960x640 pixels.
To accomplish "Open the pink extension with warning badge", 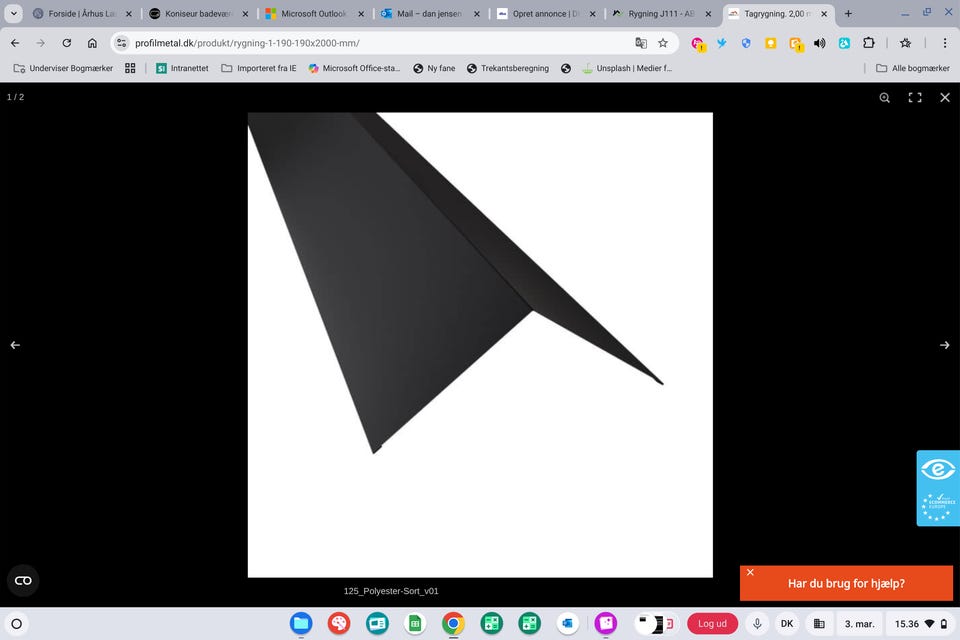I will (x=698, y=43).
